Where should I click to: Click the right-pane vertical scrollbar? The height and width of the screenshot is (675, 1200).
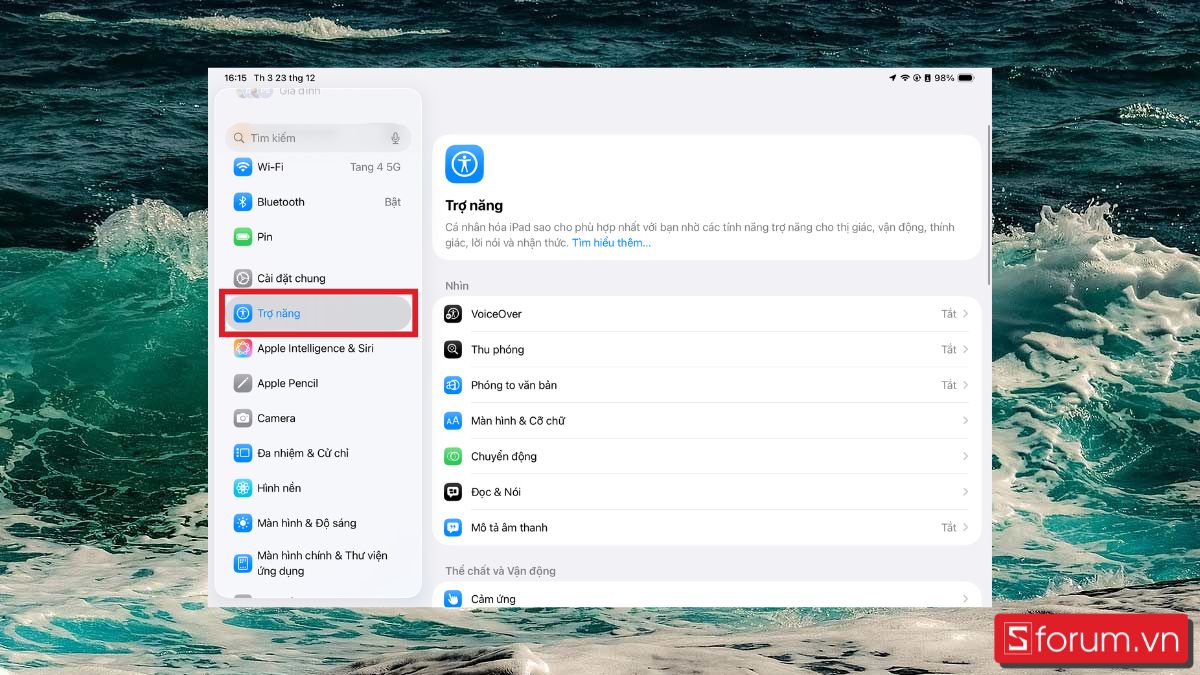[x=988, y=205]
